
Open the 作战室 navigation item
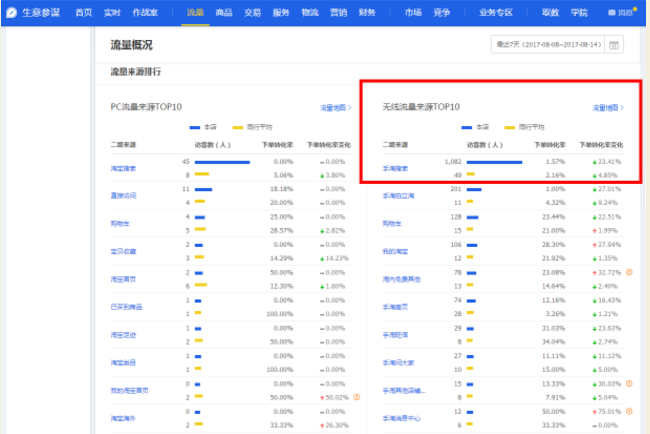pos(145,12)
